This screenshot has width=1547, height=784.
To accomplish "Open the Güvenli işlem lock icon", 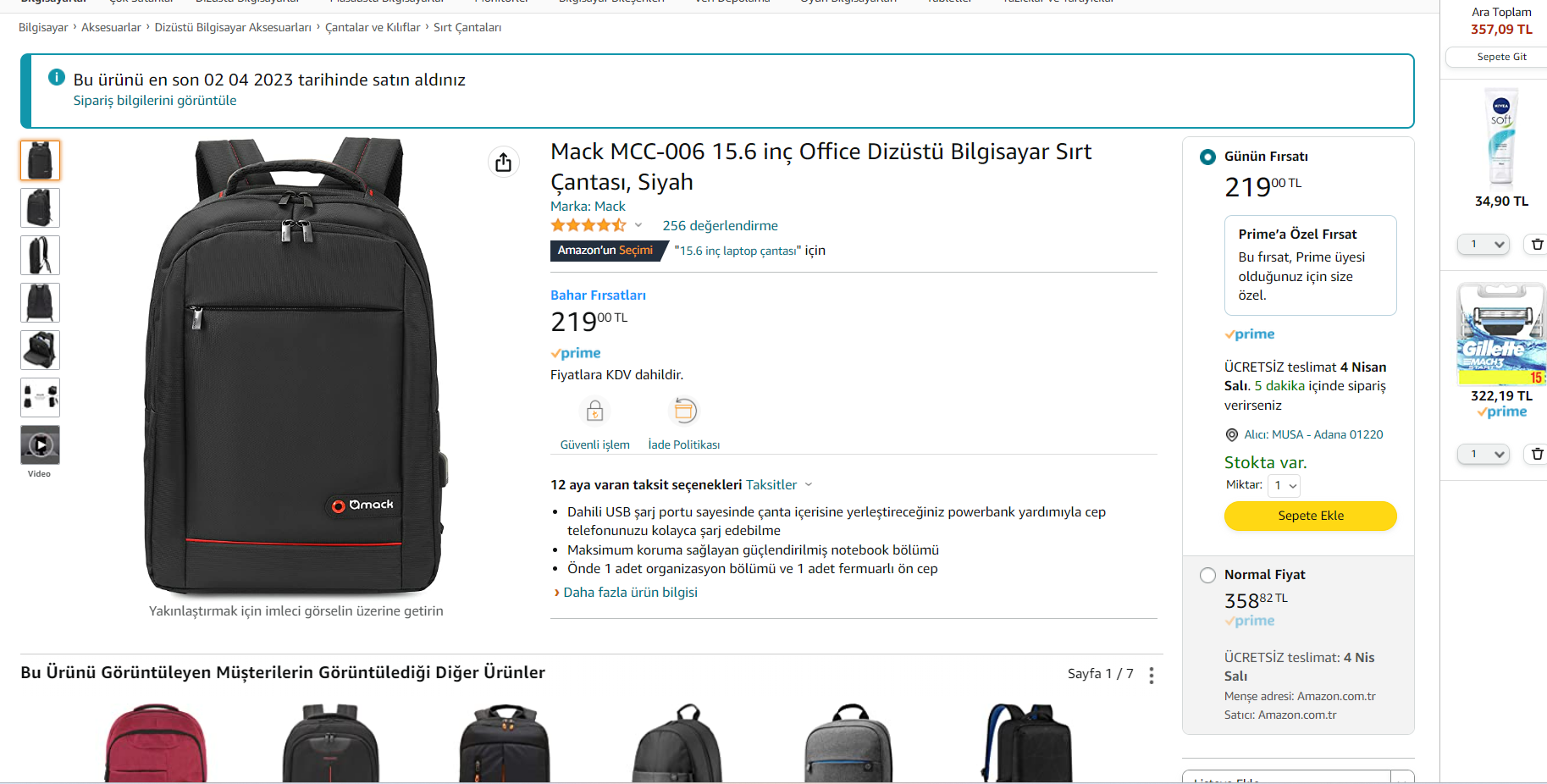I will click(594, 411).
